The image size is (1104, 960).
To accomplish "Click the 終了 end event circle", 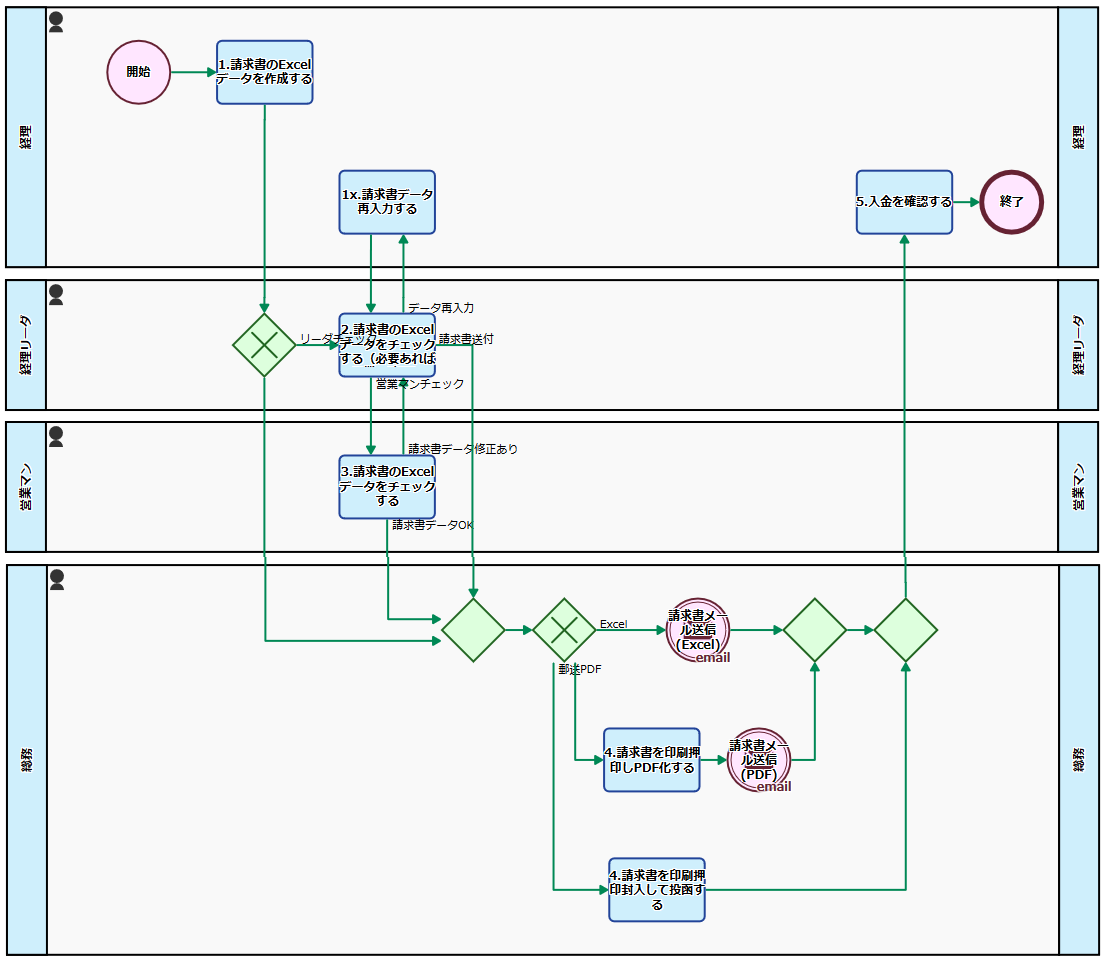I will coord(1011,201).
